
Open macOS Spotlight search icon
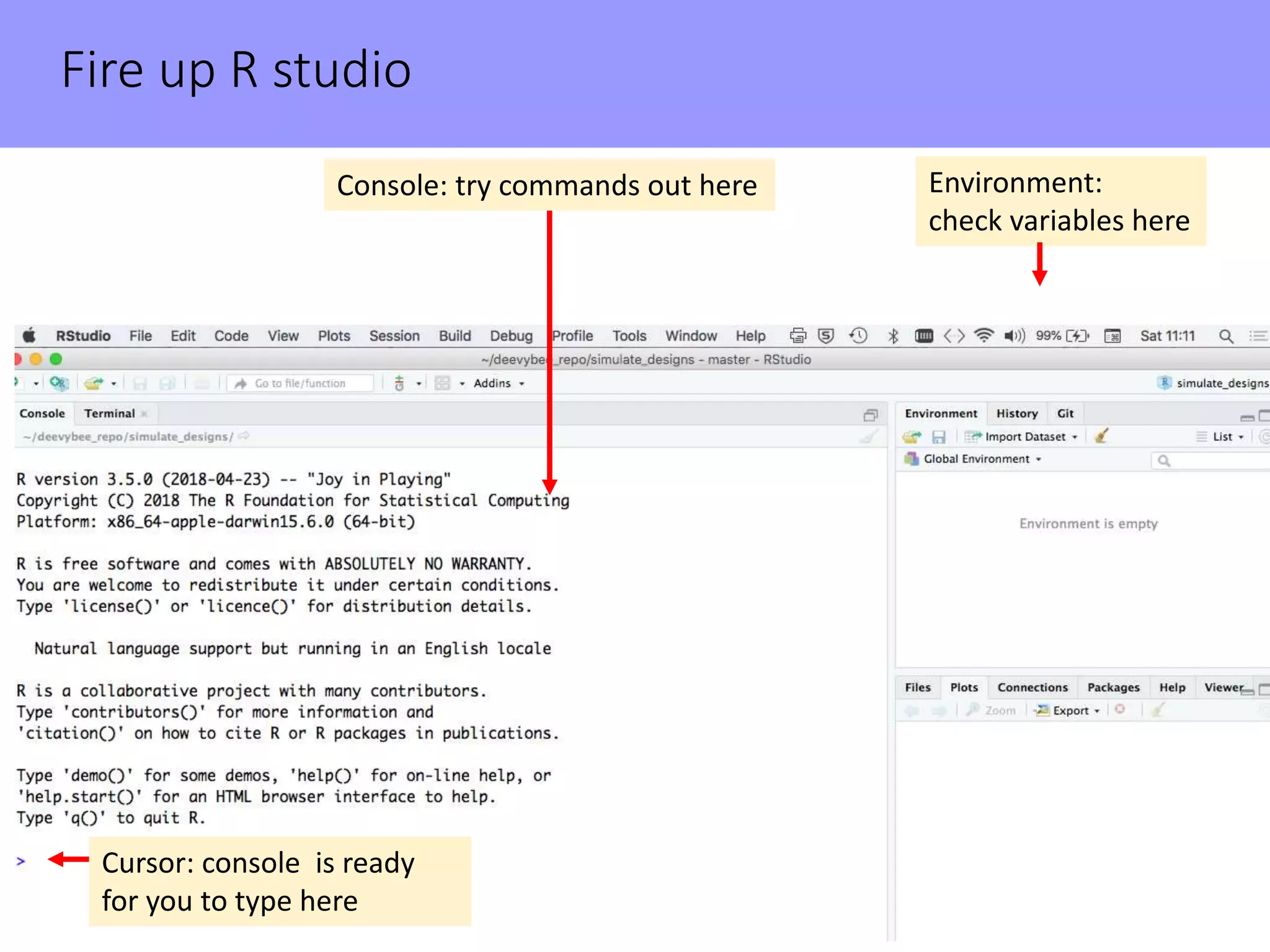click(1226, 336)
